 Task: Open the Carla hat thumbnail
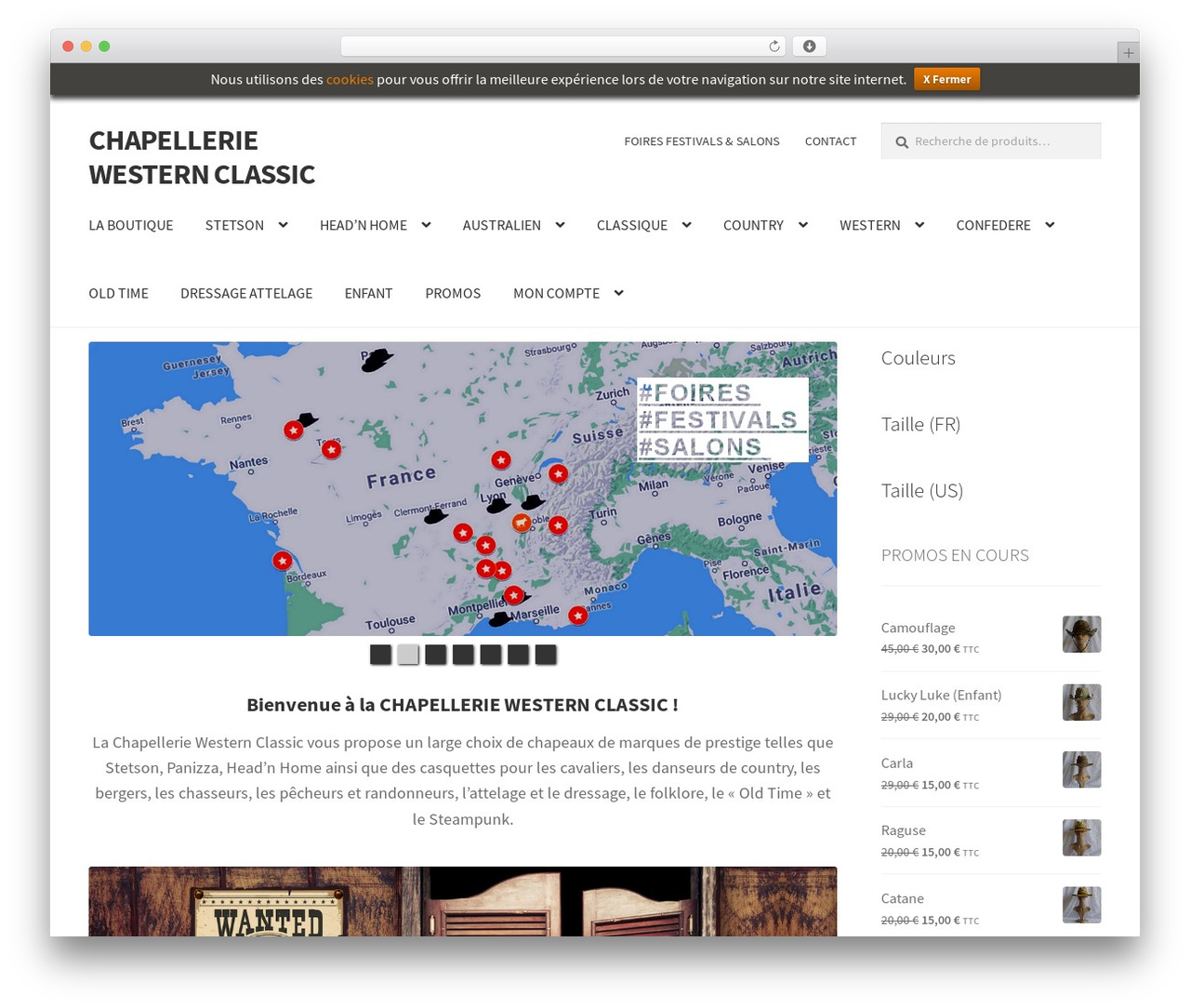tap(1081, 770)
